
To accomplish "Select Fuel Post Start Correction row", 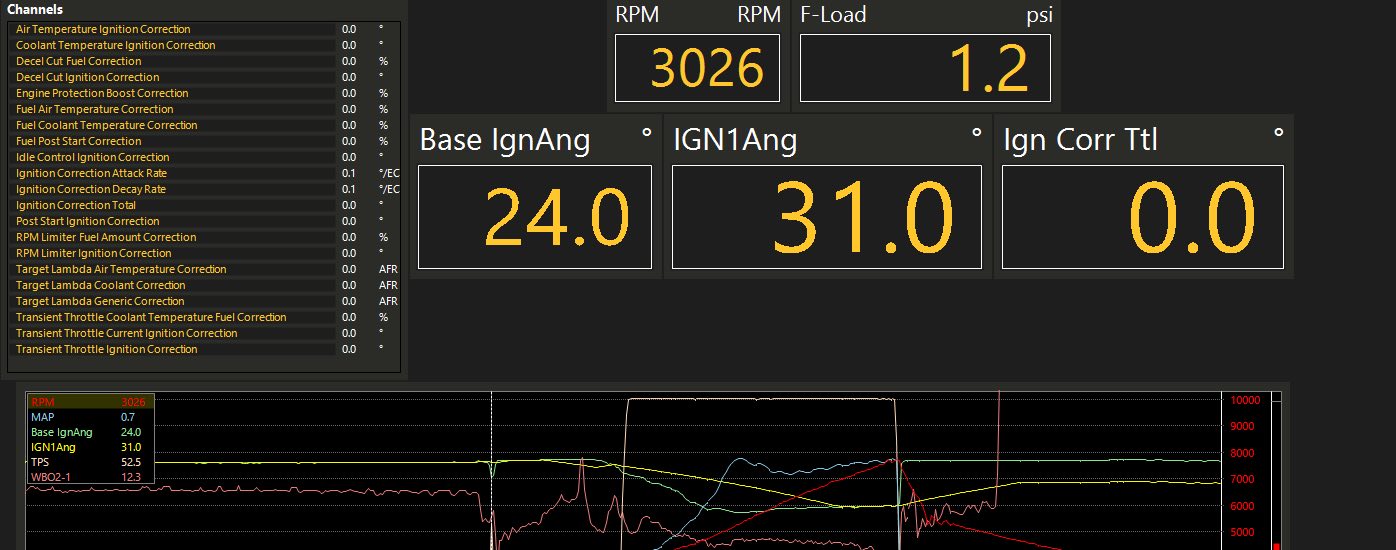I will (204, 141).
